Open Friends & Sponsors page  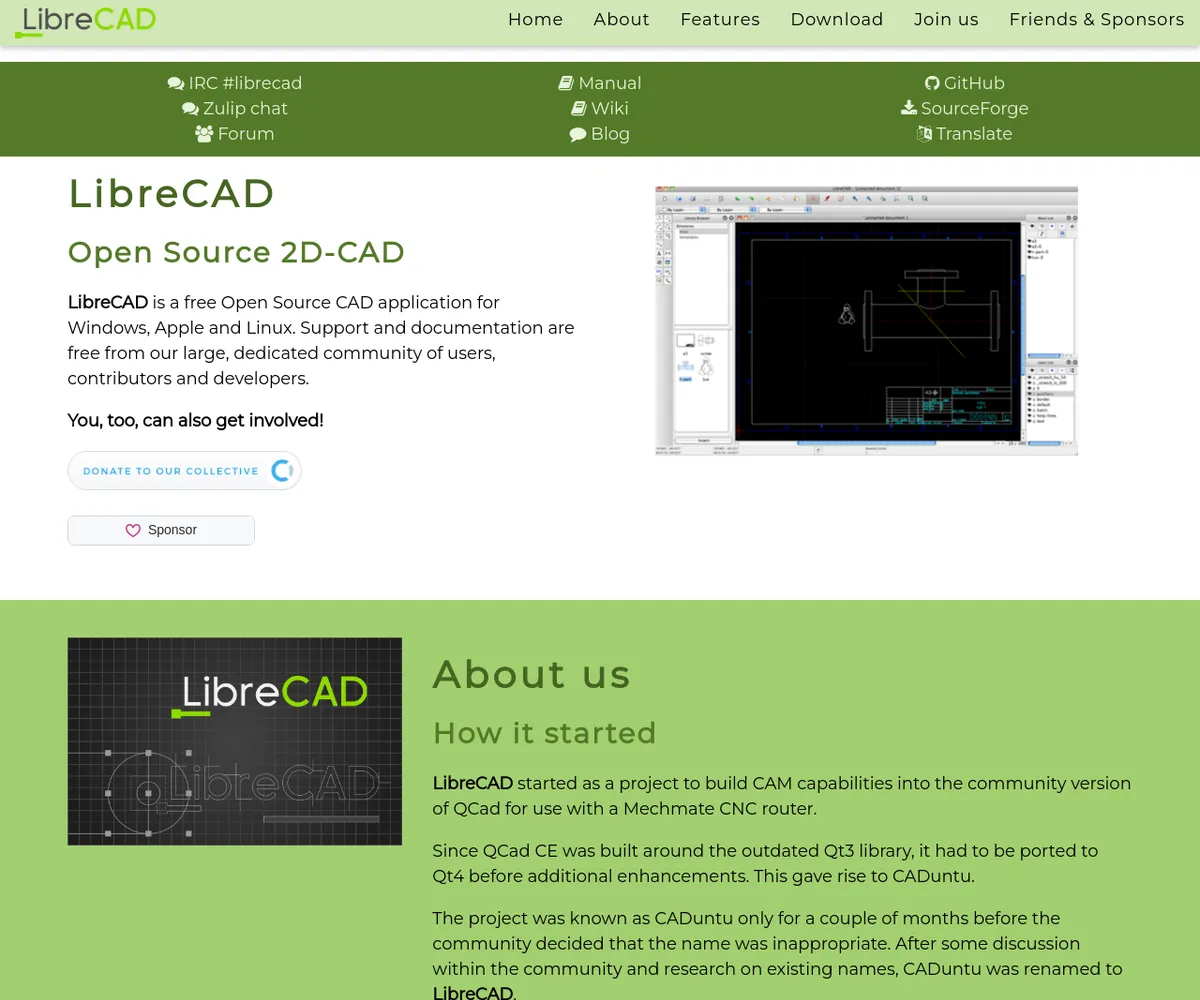pyautogui.click(x=1096, y=20)
